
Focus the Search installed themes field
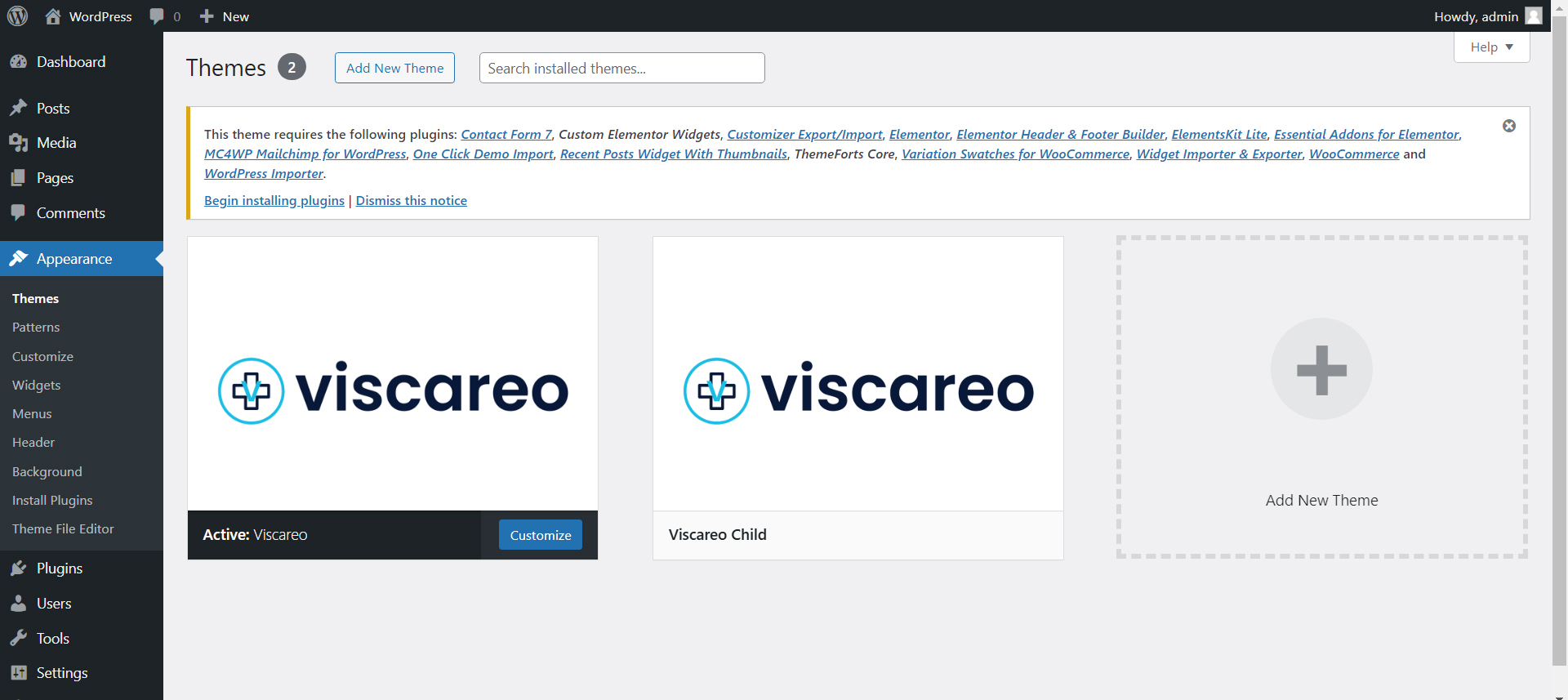pos(622,68)
